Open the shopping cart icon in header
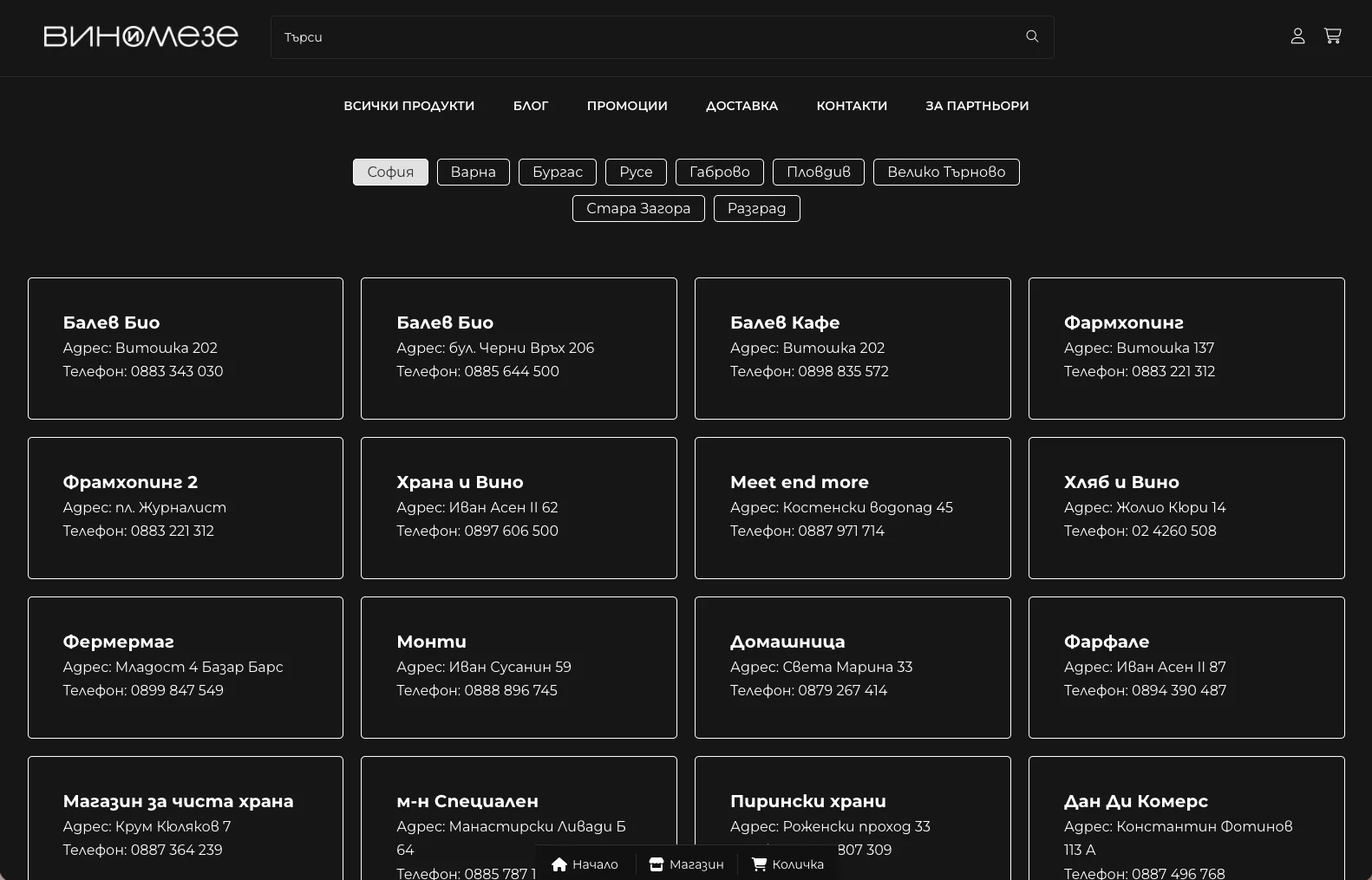1372x880 pixels. [x=1333, y=36]
